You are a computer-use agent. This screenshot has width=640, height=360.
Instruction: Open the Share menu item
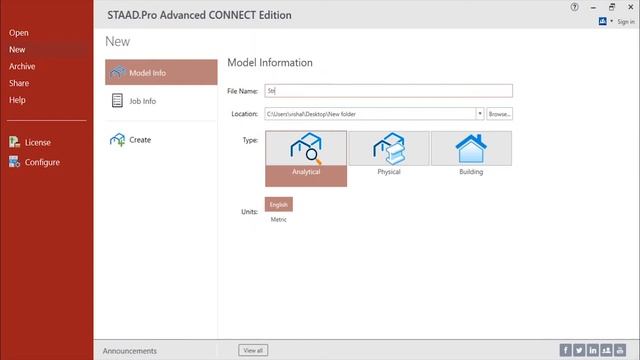coord(19,83)
